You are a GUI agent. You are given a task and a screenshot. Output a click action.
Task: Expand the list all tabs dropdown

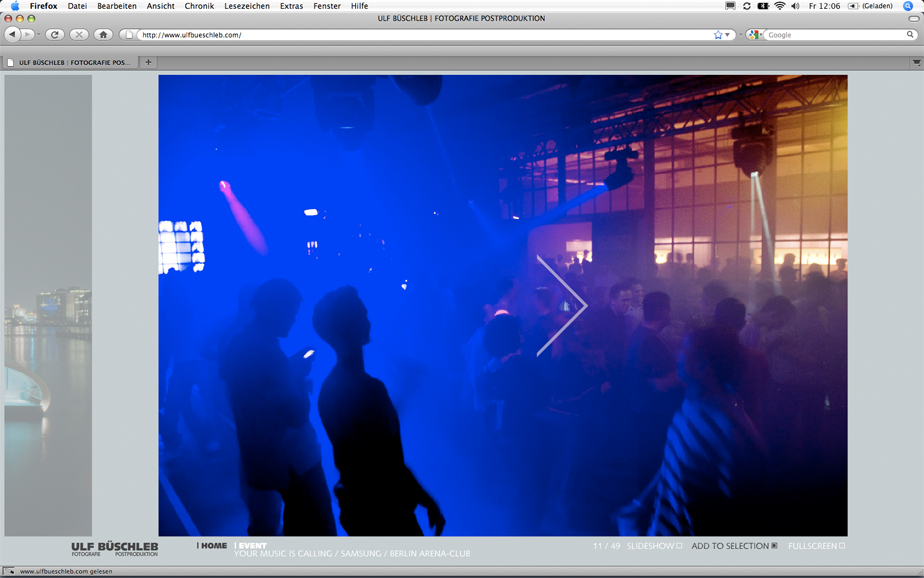[916, 62]
